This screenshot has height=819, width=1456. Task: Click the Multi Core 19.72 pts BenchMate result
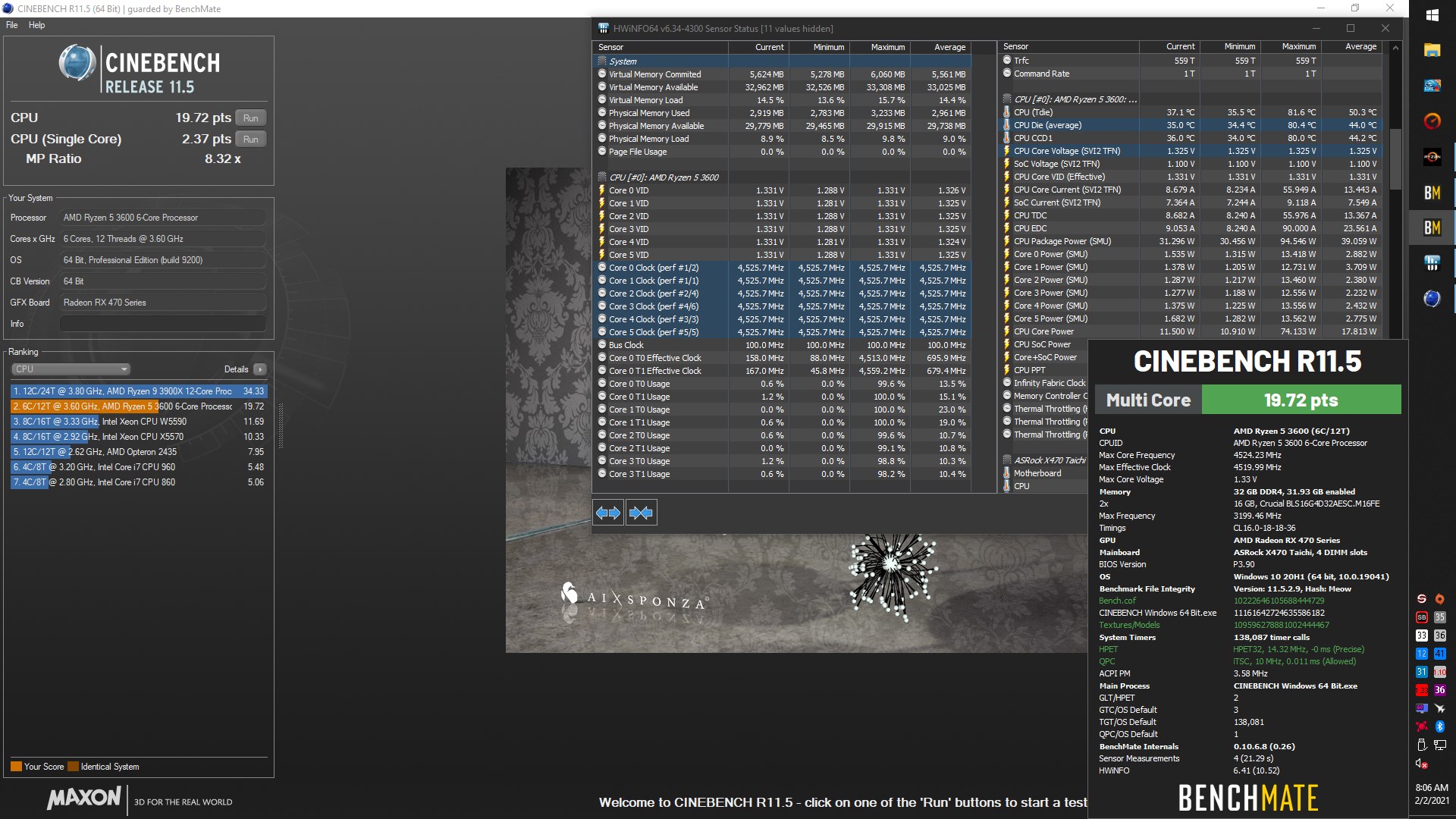point(1248,400)
